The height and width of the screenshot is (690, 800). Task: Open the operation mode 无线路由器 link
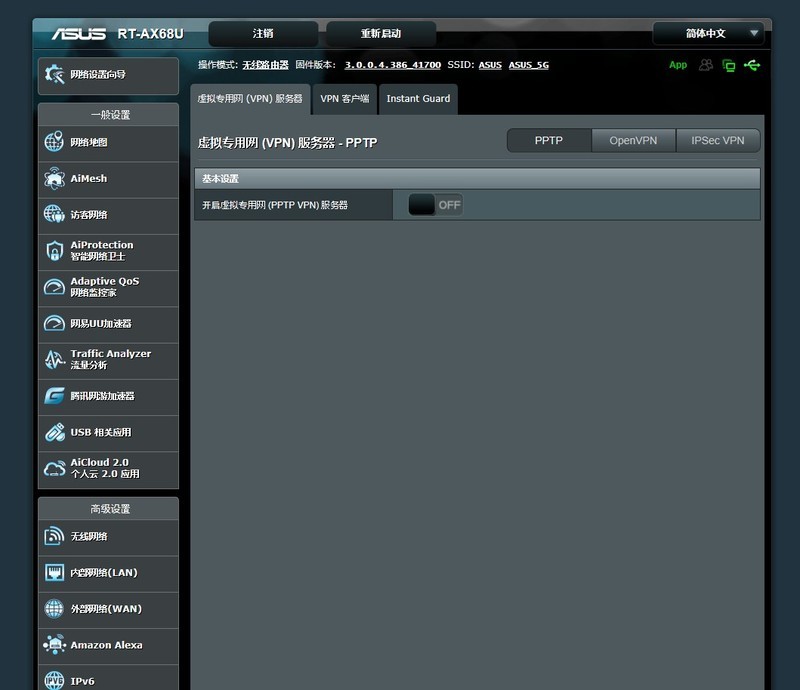point(265,65)
